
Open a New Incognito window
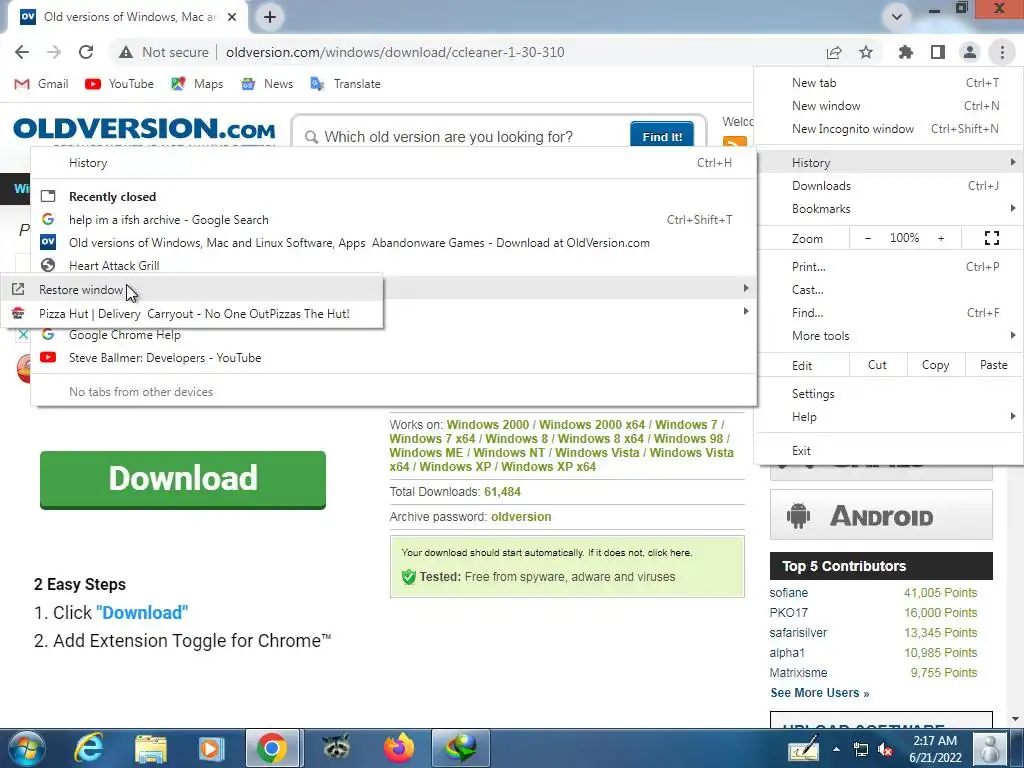[889, 129]
